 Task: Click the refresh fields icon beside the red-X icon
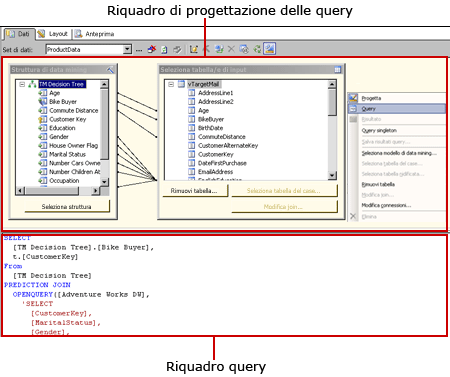coord(164,49)
